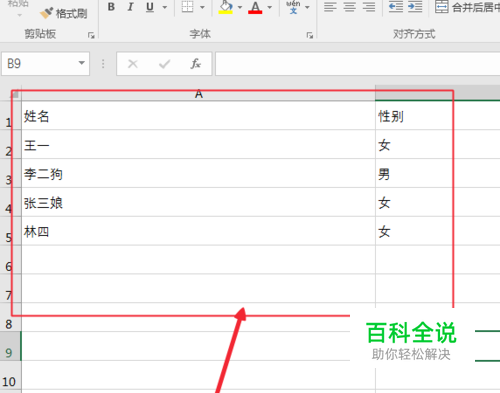Click the Select All corner triangle
This screenshot has width=500, height=393.
point(15,95)
